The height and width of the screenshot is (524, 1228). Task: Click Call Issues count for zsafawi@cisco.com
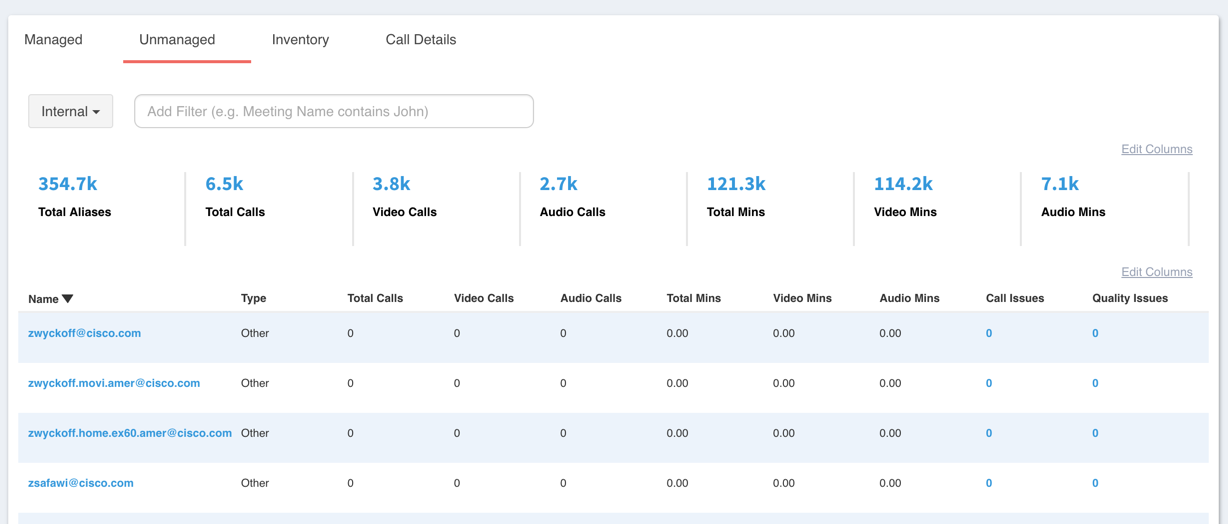click(x=989, y=483)
